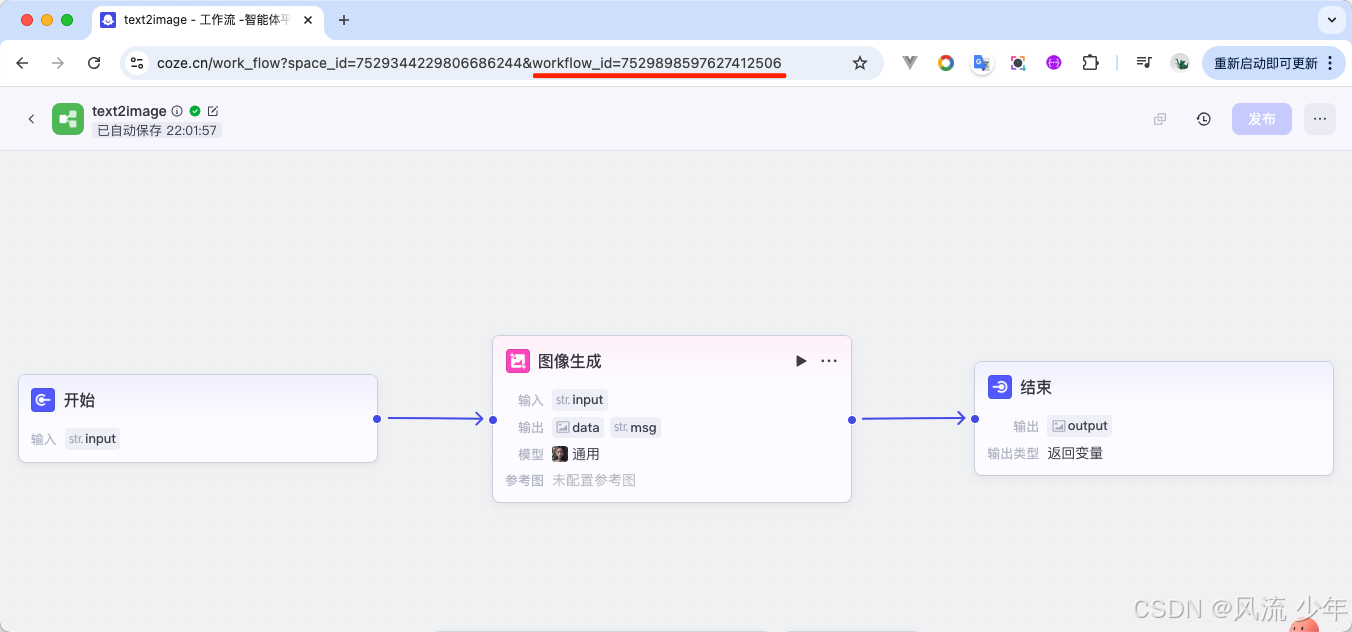Click the duplicate workflow icon
The image size is (1352, 632).
coord(1160,119)
